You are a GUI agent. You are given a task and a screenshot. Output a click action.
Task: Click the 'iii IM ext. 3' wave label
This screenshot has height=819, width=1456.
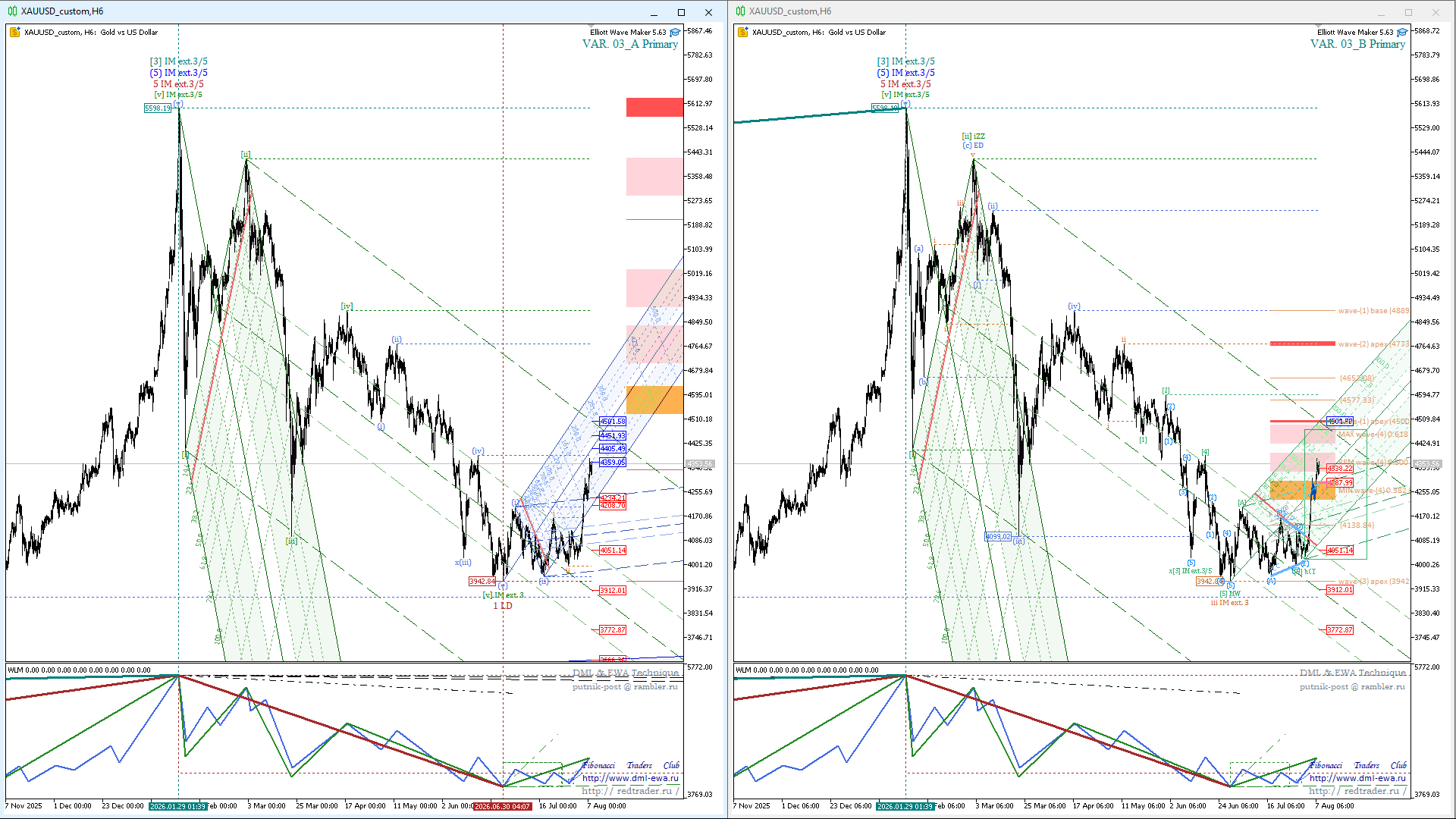pos(1229,603)
